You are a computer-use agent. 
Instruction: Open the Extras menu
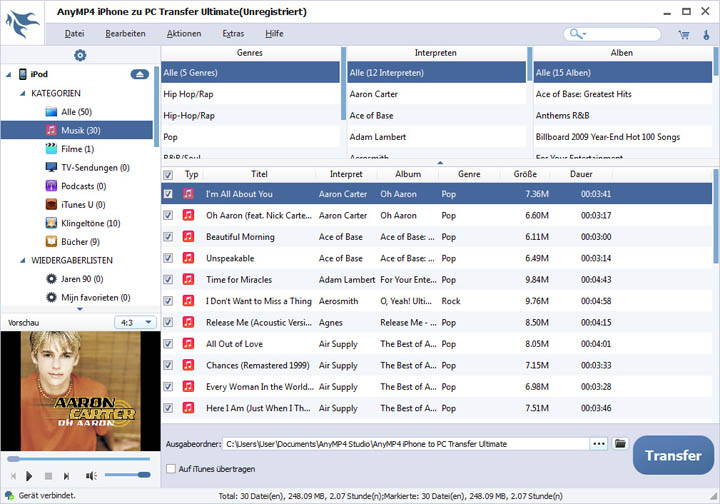pyautogui.click(x=233, y=34)
